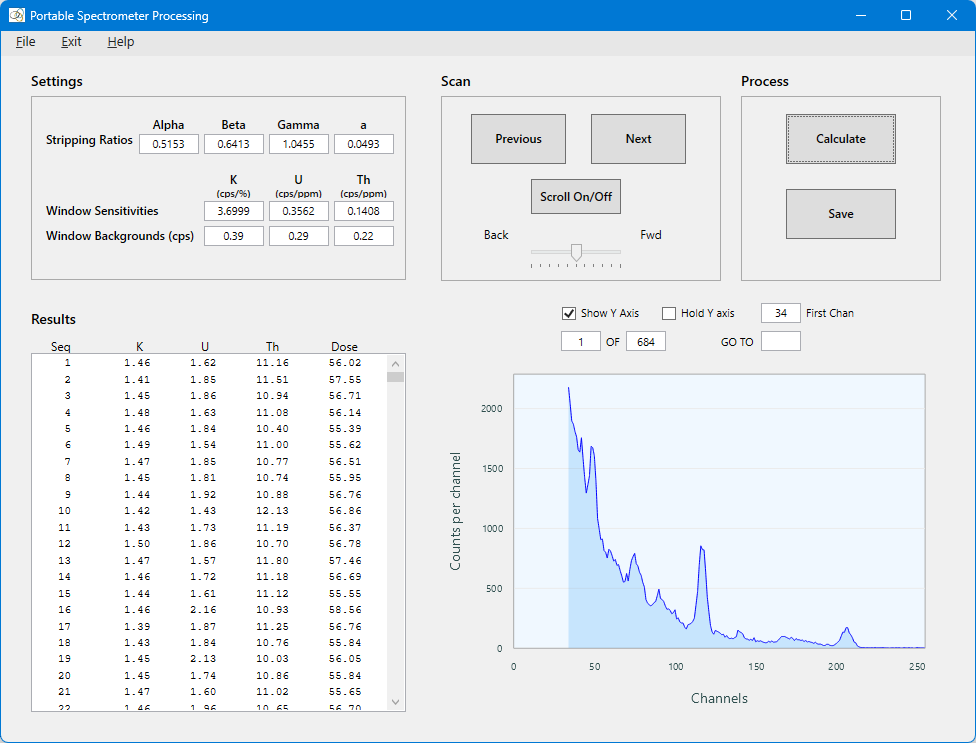Open the Exit menu

click(71, 42)
